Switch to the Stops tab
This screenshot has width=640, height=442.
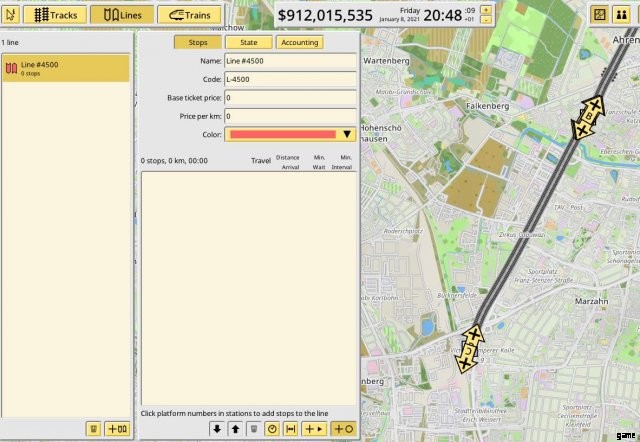point(197,42)
